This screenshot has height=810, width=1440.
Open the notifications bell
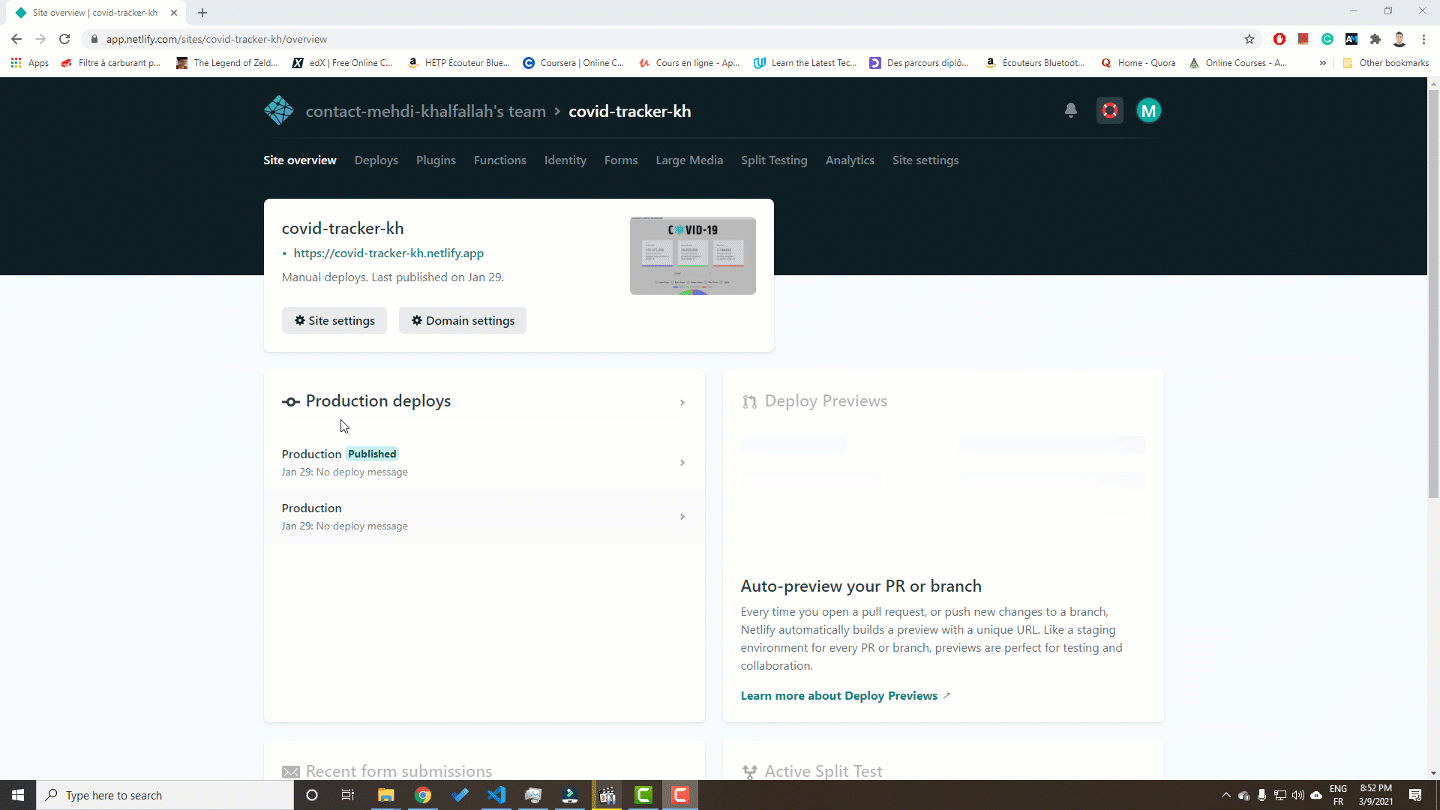coord(1071,111)
